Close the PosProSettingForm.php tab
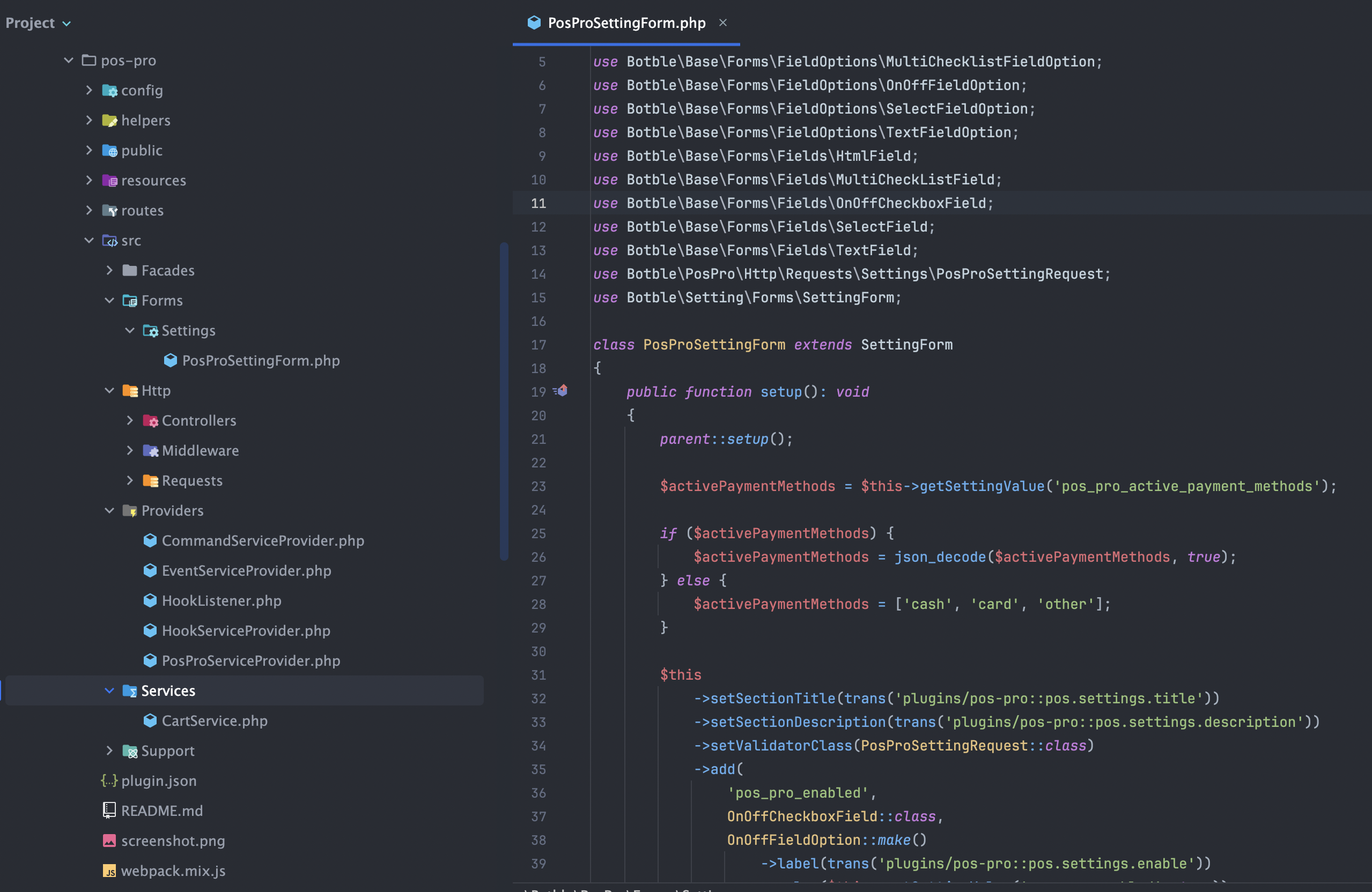The image size is (1372, 892). pos(723,23)
